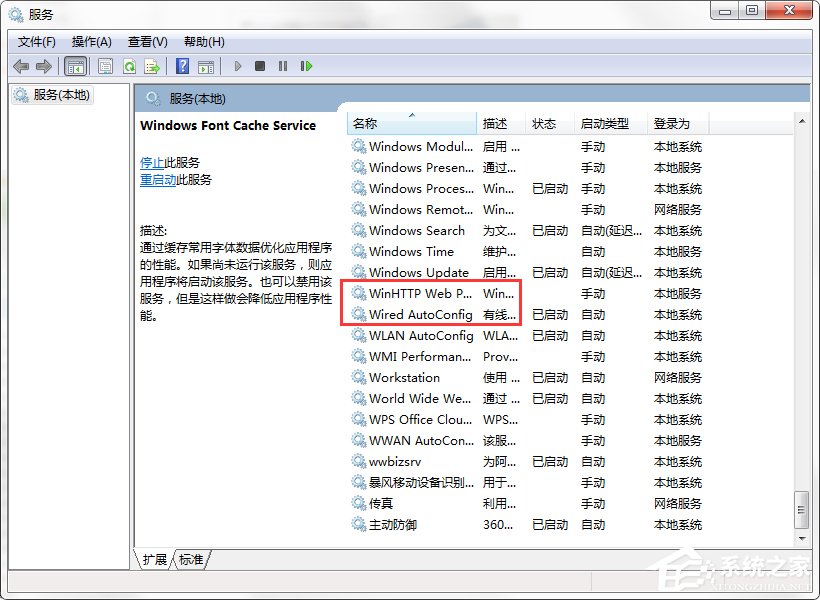Stop the service with the stop icon
This screenshot has height=600, width=820.
[260, 66]
